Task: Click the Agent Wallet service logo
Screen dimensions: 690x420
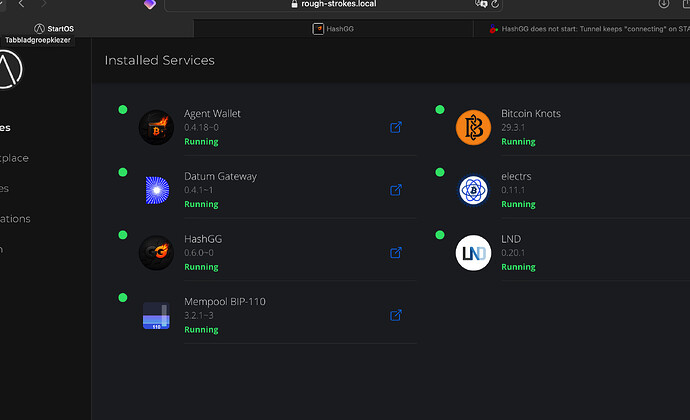Action: coord(156,127)
